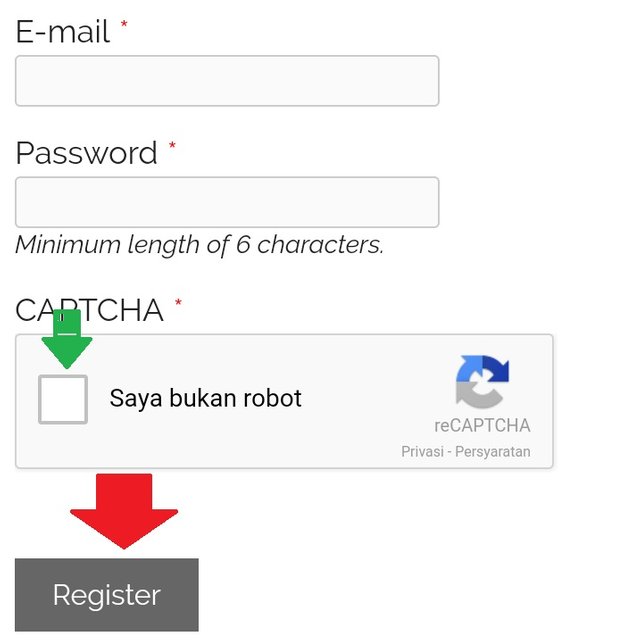Click the Minimum length of 6 characters hint
The height and width of the screenshot is (640, 640).
[199, 245]
